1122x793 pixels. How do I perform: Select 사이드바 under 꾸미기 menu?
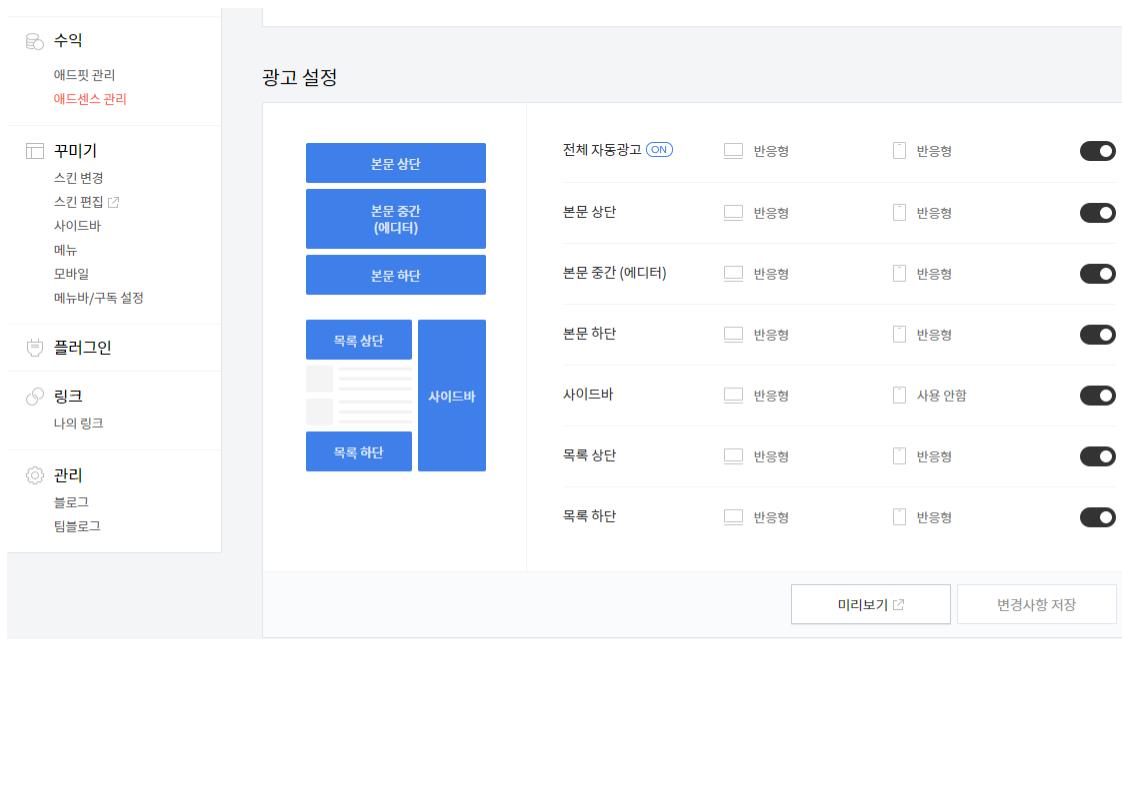tap(77, 226)
